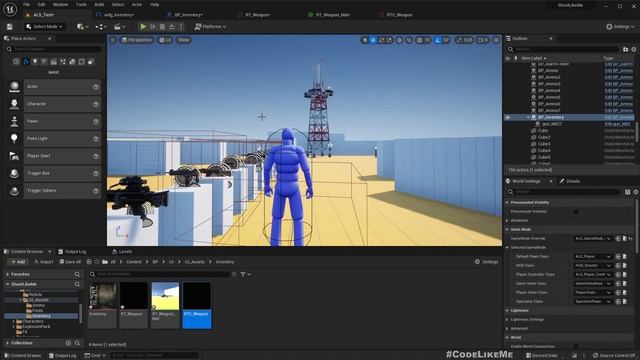640x360 pixels.
Task: Expand the Favorites section in Content Browser
Action: 8,274
